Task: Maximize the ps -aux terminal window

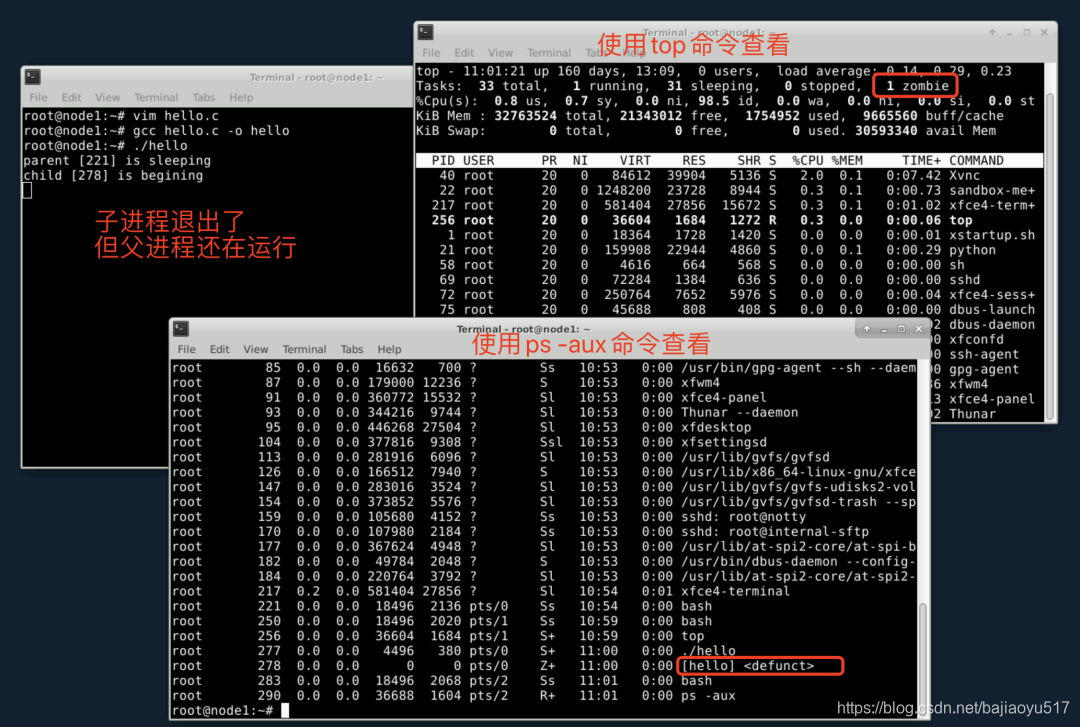Action: tap(901, 329)
